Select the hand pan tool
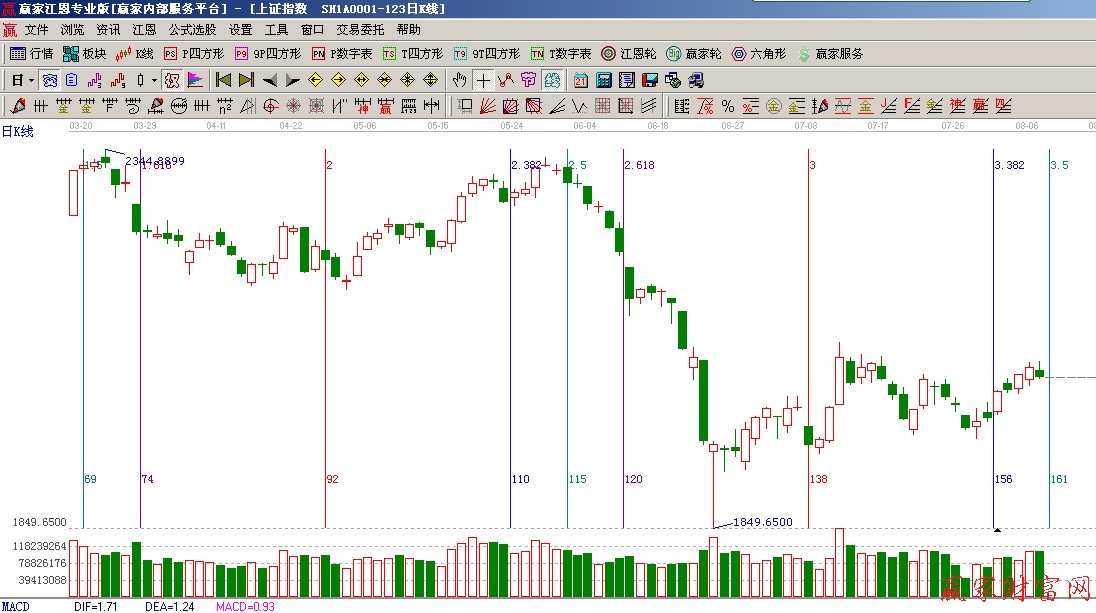Image resolution: width=1096 pixels, height=613 pixels. tap(459, 80)
